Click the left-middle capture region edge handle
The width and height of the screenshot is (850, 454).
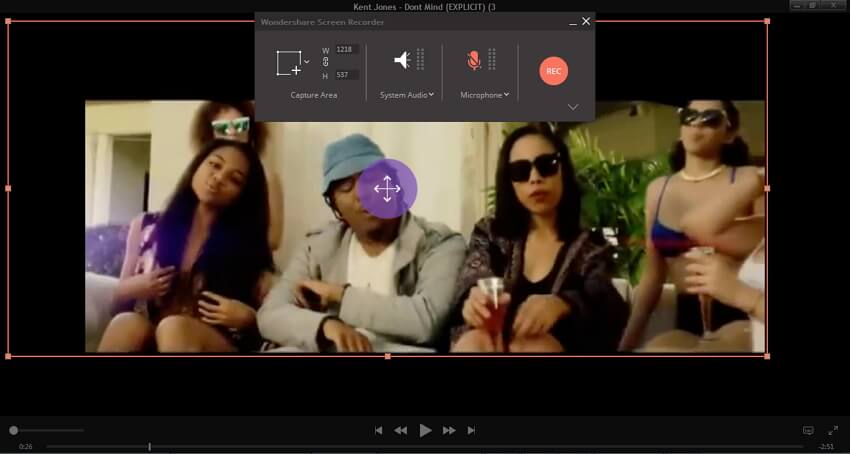tap(8, 189)
